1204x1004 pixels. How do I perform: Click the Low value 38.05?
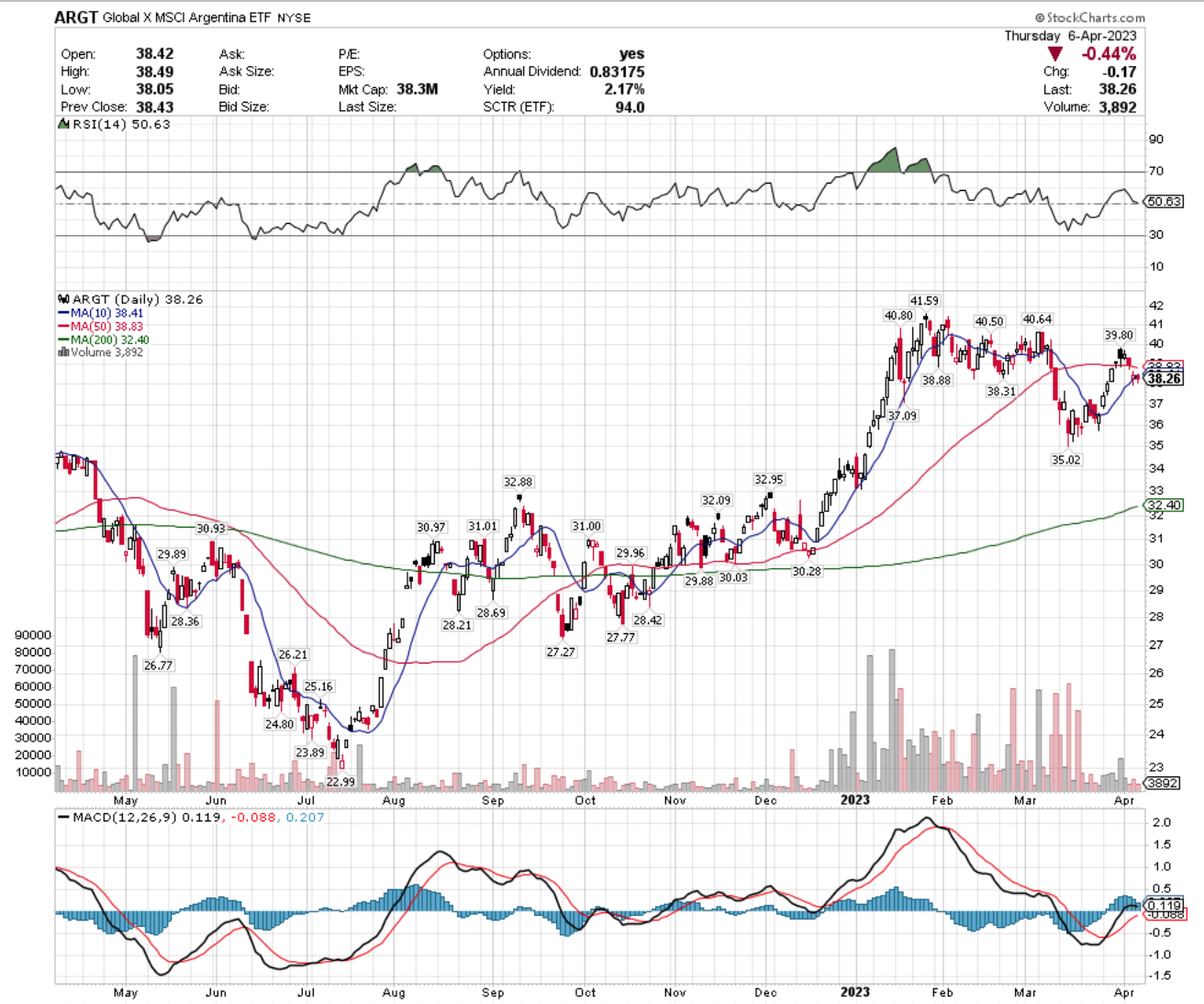click(154, 89)
